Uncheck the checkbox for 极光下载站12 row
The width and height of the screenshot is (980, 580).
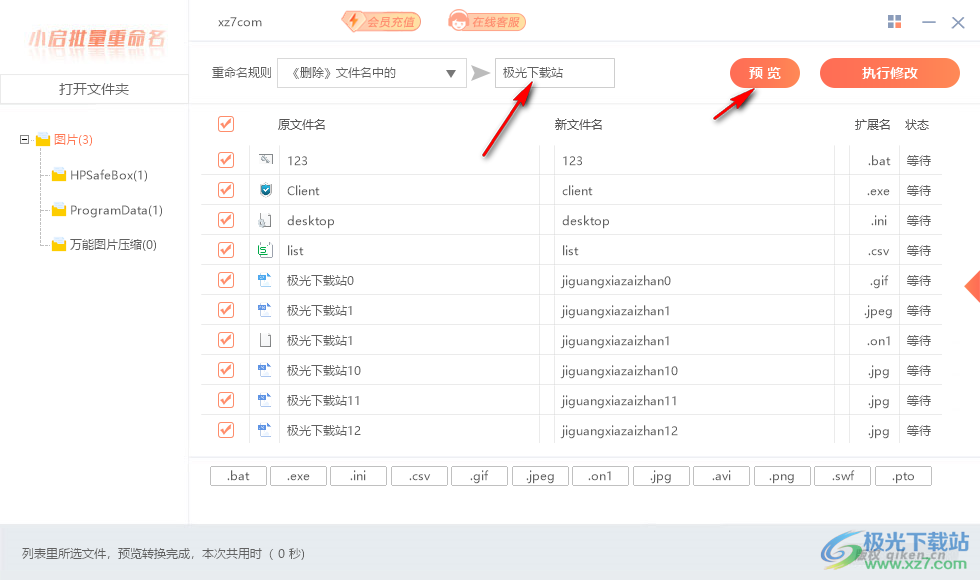pyautogui.click(x=226, y=430)
